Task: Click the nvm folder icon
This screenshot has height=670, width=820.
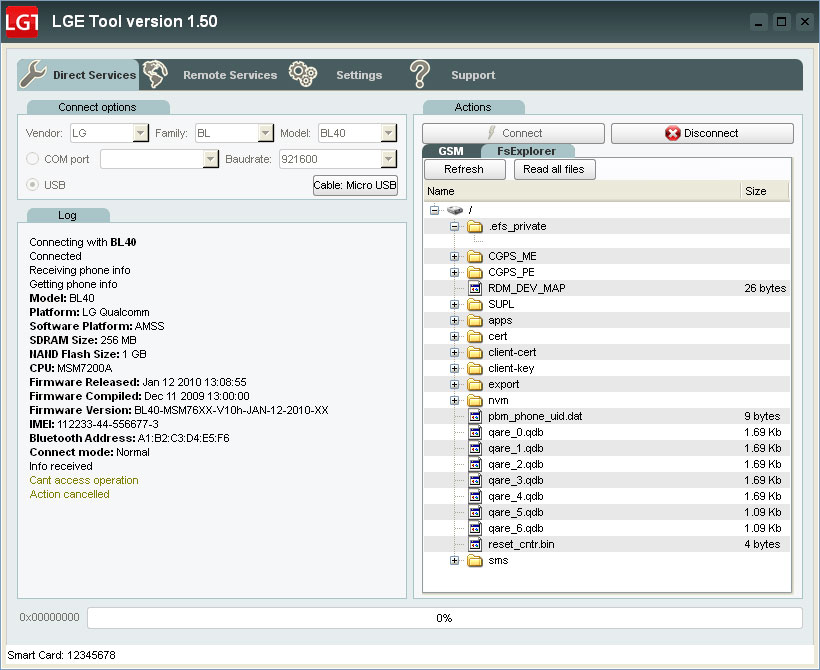Action: pos(474,401)
